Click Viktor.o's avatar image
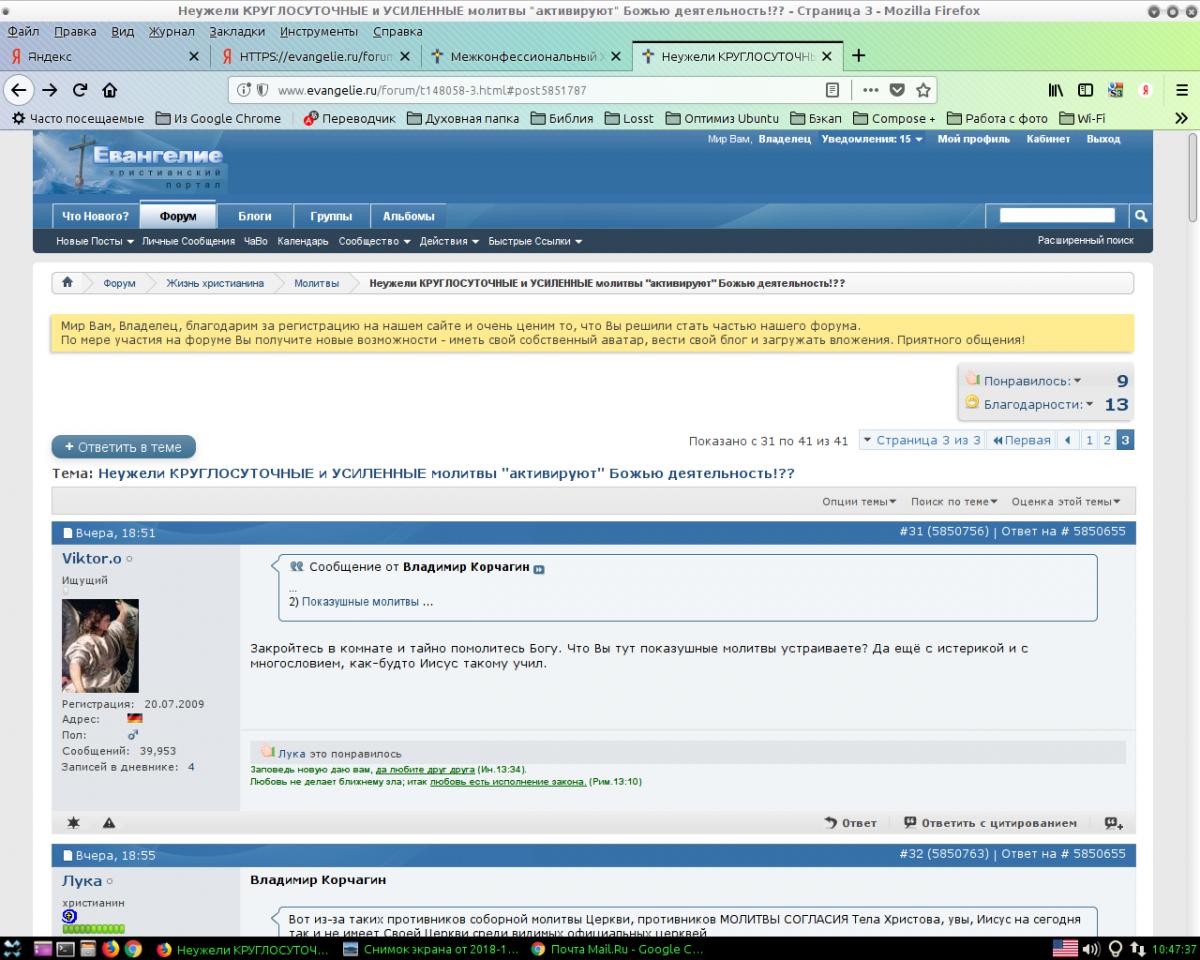 click(x=100, y=646)
